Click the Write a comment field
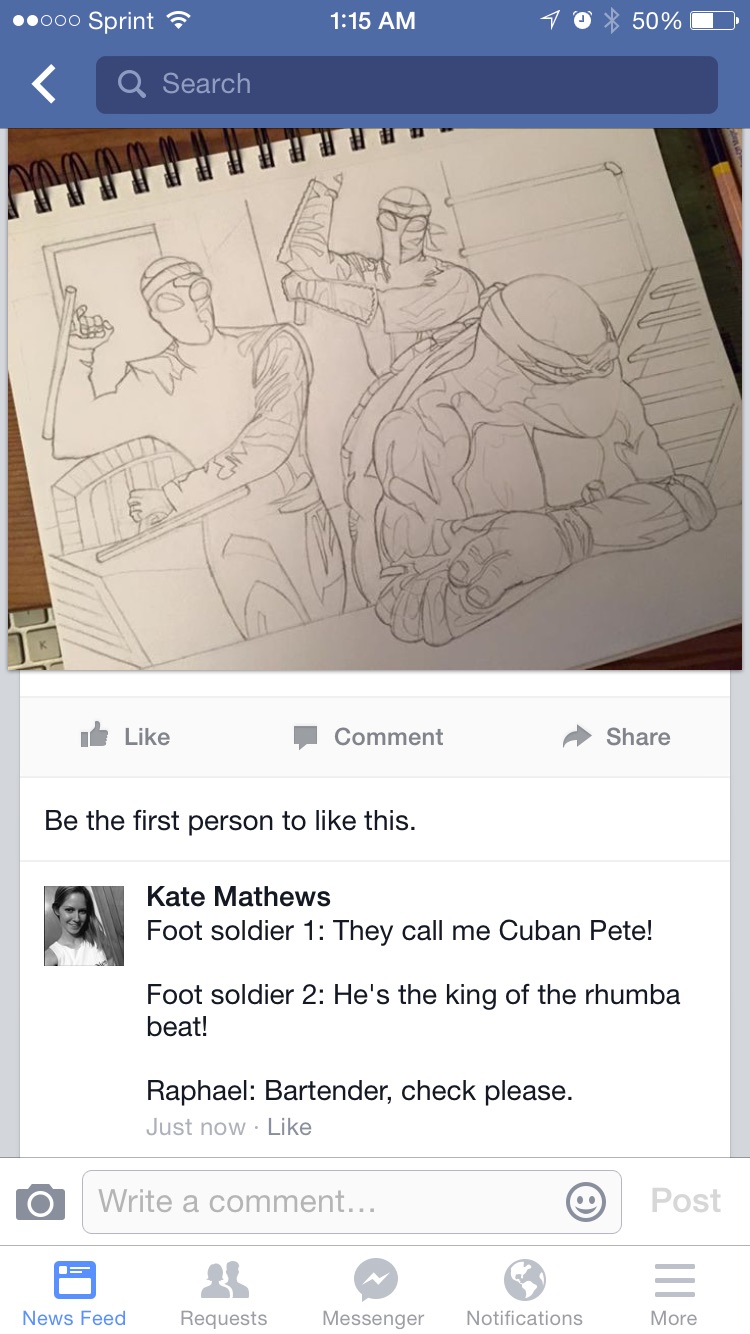 (330, 1201)
